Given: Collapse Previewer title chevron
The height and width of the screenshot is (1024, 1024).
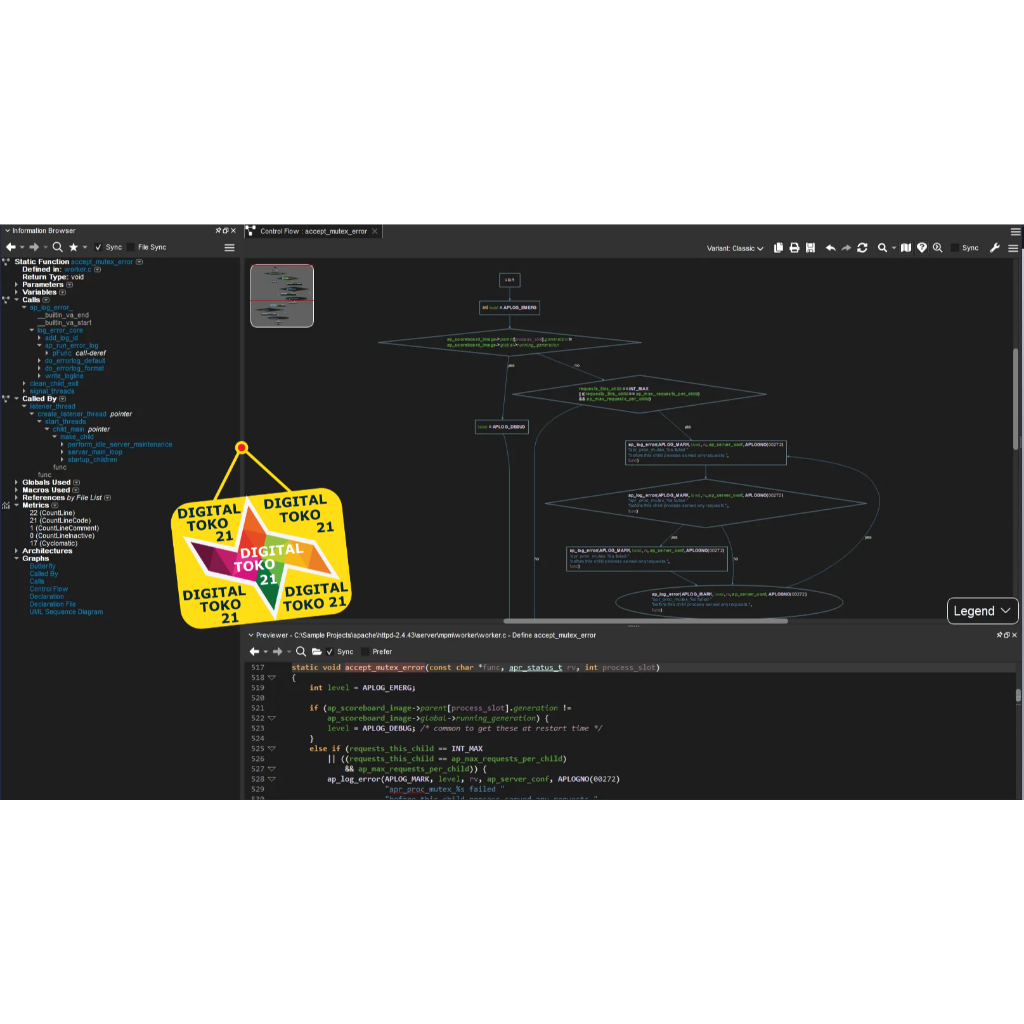Looking at the screenshot, I should [251, 635].
